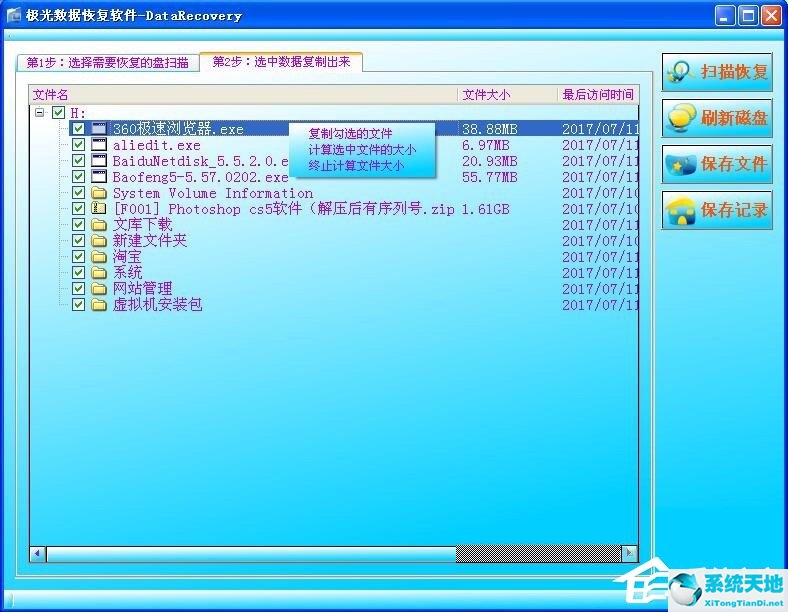Maximize the DataRecovery window
The image size is (788, 612).
[748, 16]
